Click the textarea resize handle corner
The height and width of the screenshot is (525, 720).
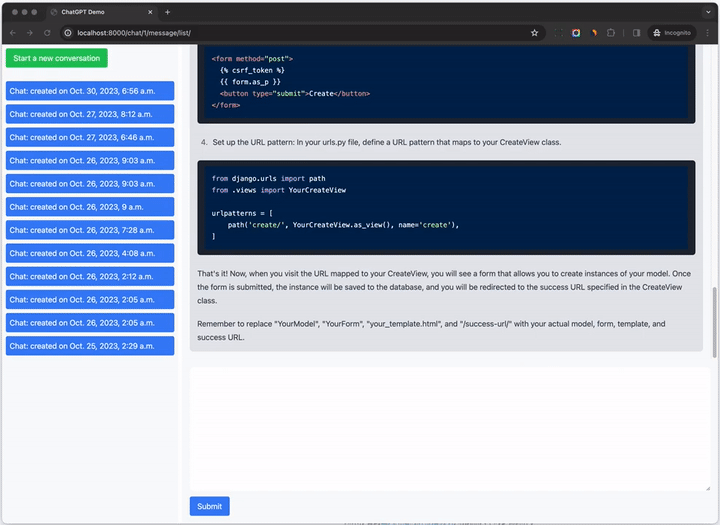pyautogui.click(x=707, y=488)
